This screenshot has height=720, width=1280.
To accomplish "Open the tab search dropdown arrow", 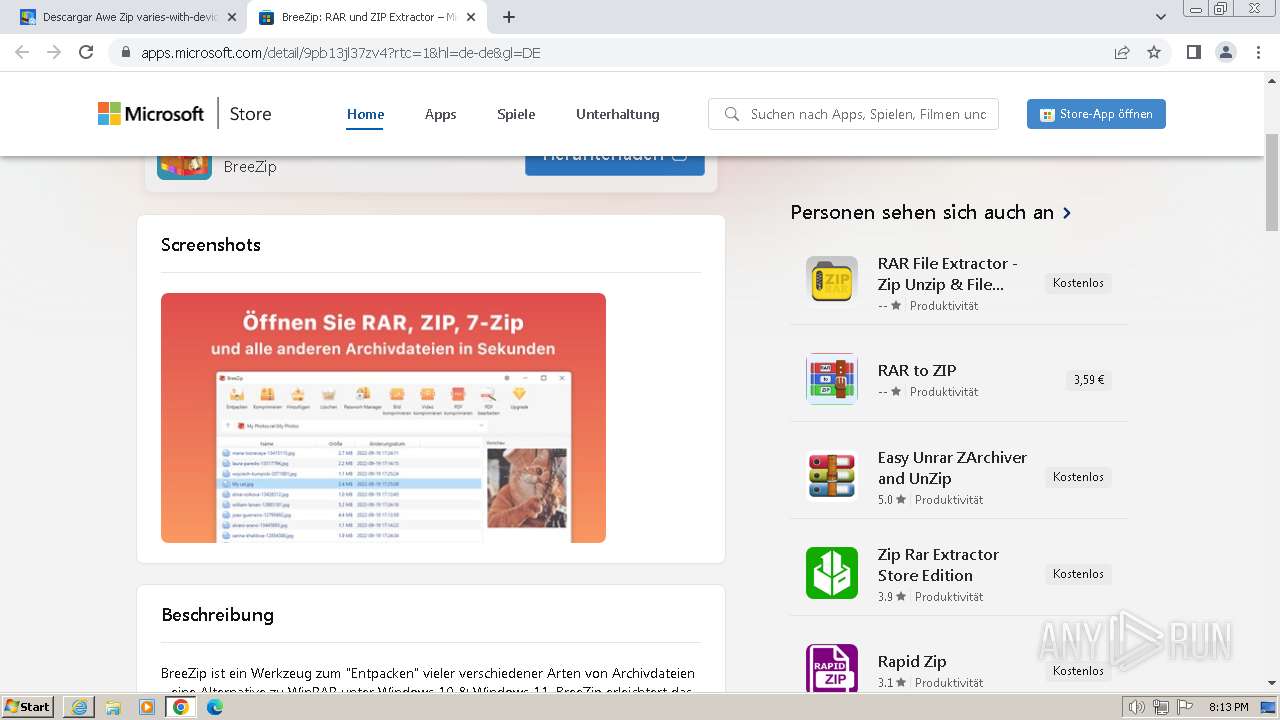I will (1160, 17).
